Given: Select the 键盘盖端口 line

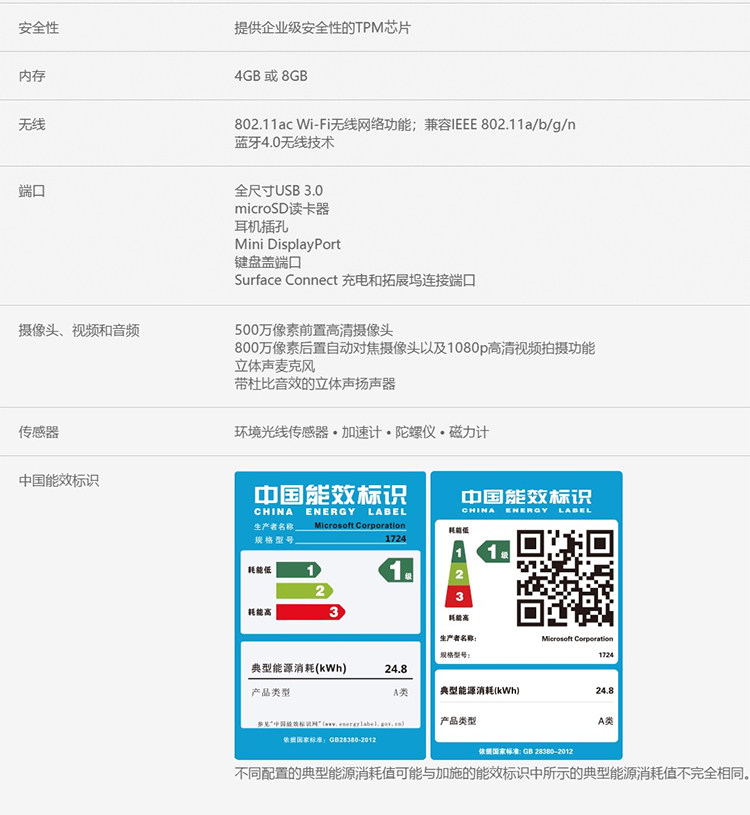Looking at the screenshot, I should tap(268, 262).
